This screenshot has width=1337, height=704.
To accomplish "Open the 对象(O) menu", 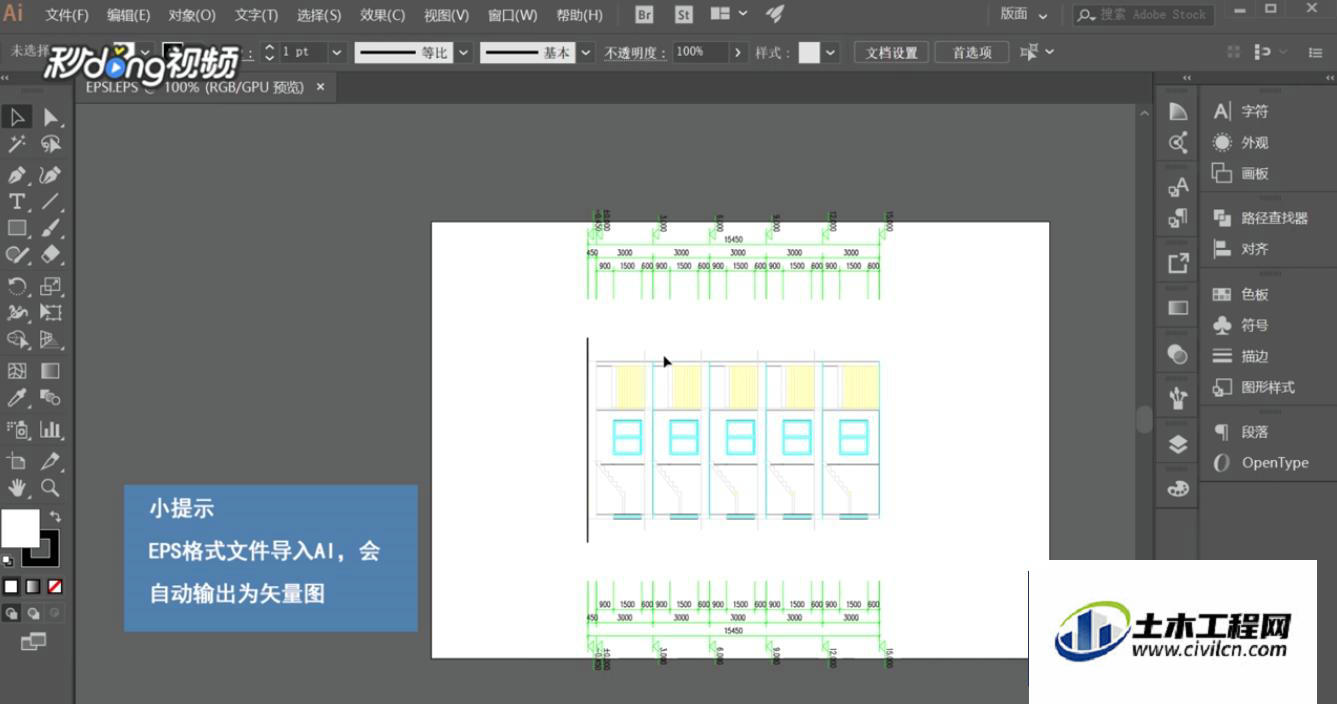I will pyautogui.click(x=192, y=15).
